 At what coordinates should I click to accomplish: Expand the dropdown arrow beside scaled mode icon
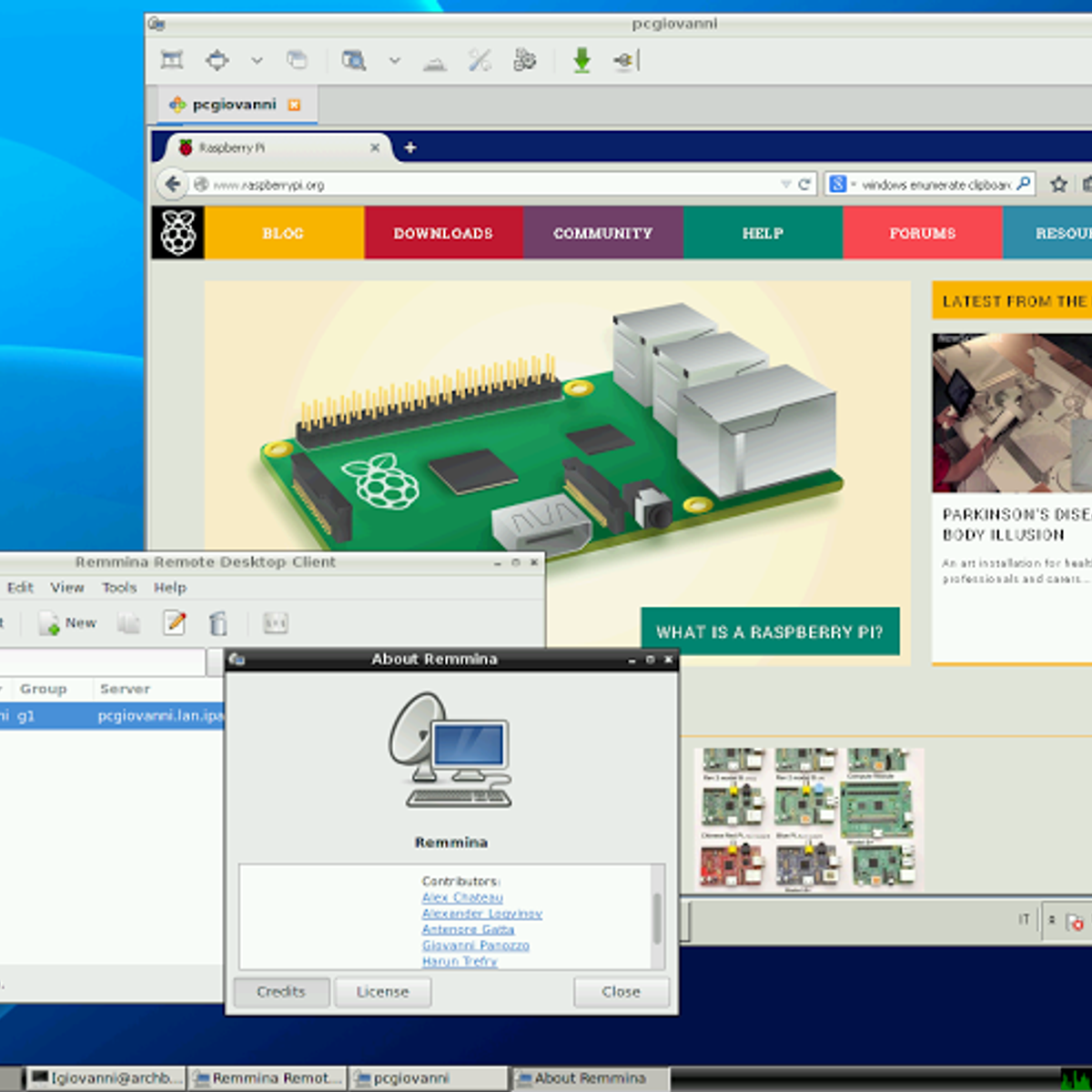point(394,61)
